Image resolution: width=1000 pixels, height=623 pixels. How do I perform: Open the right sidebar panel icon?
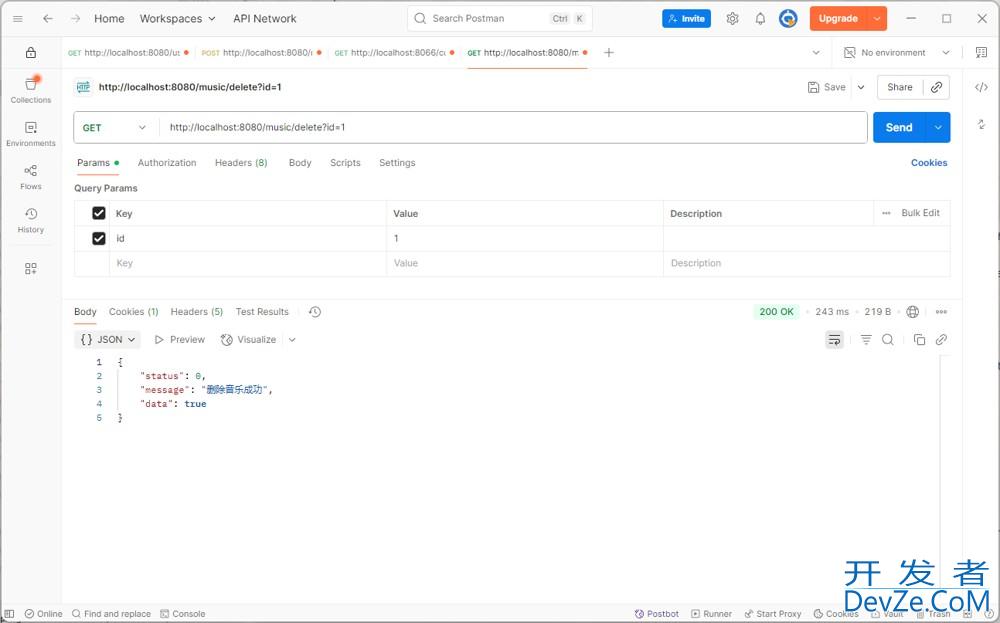pos(981,52)
